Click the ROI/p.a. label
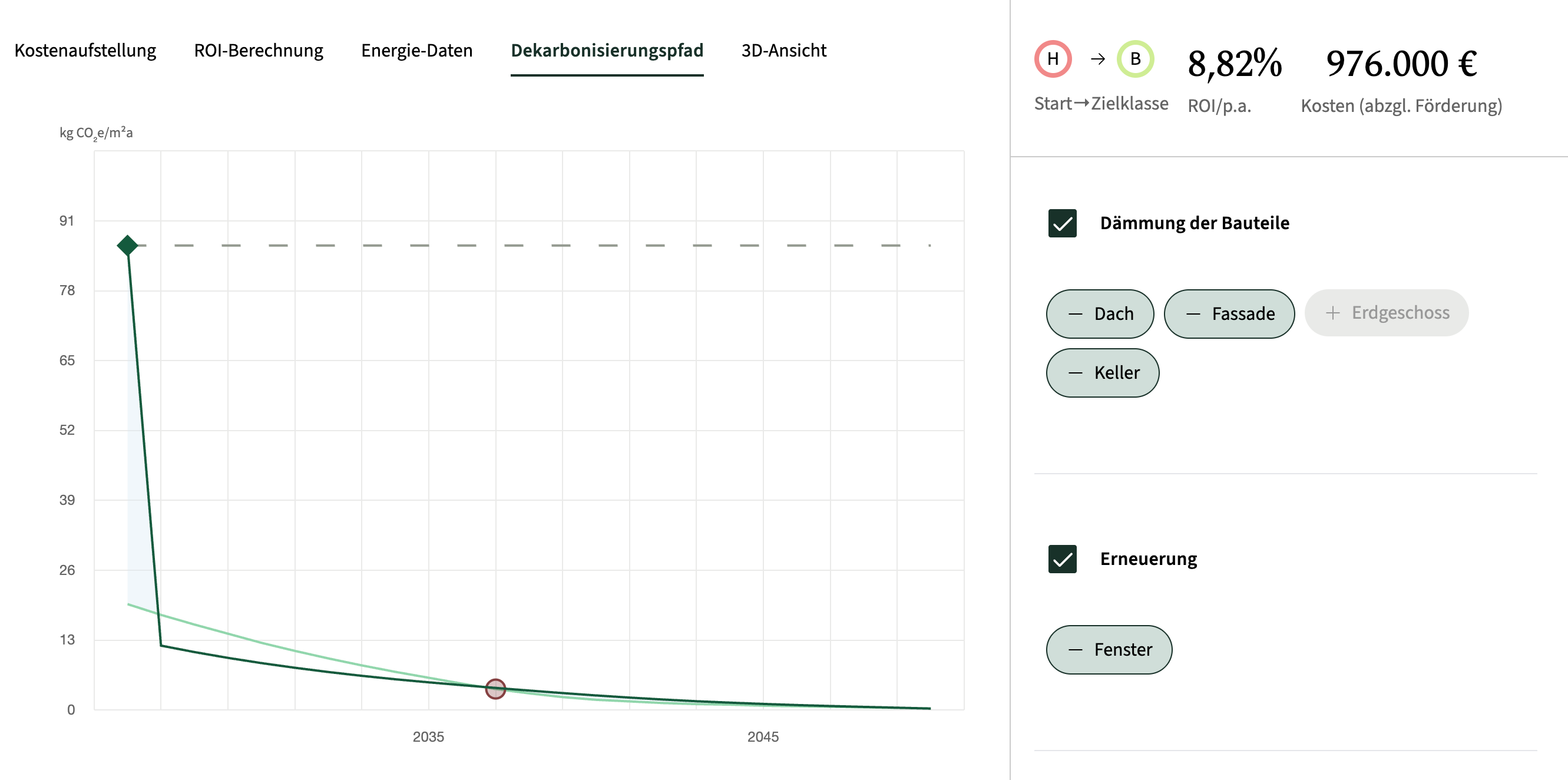Screen dimensions: 1568x780 [x=1219, y=106]
